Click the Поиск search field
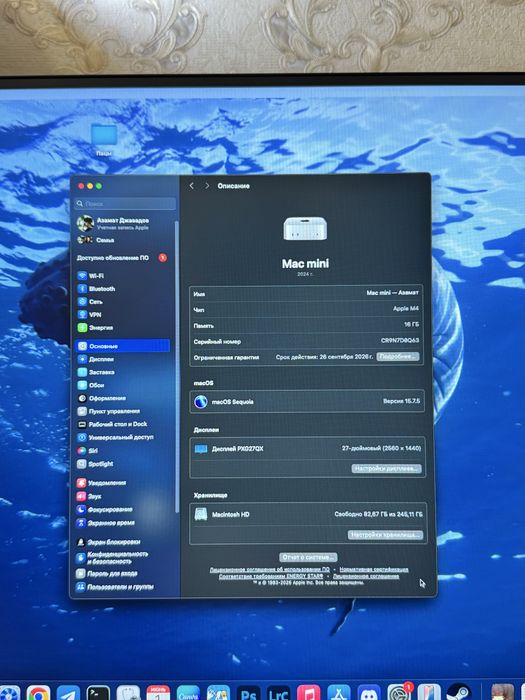The image size is (525, 700). (x=125, y=204)
